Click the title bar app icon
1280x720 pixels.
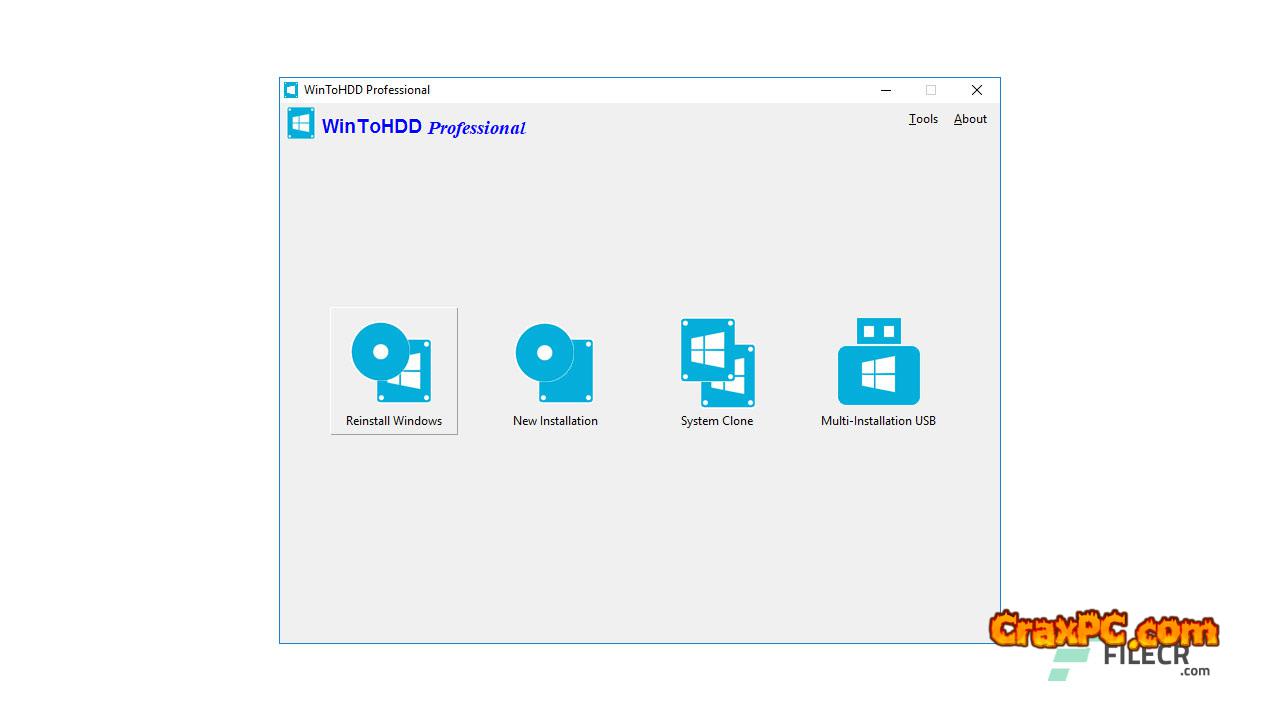point(291,90)
